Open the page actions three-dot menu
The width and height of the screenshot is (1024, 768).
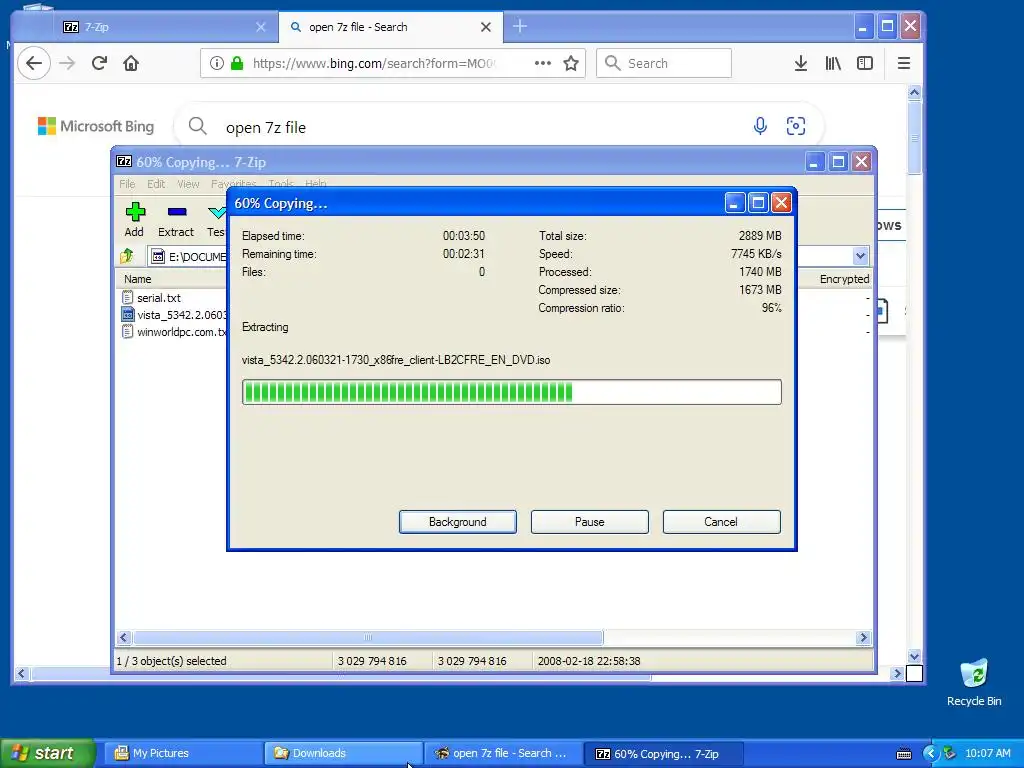coord(543,63)
